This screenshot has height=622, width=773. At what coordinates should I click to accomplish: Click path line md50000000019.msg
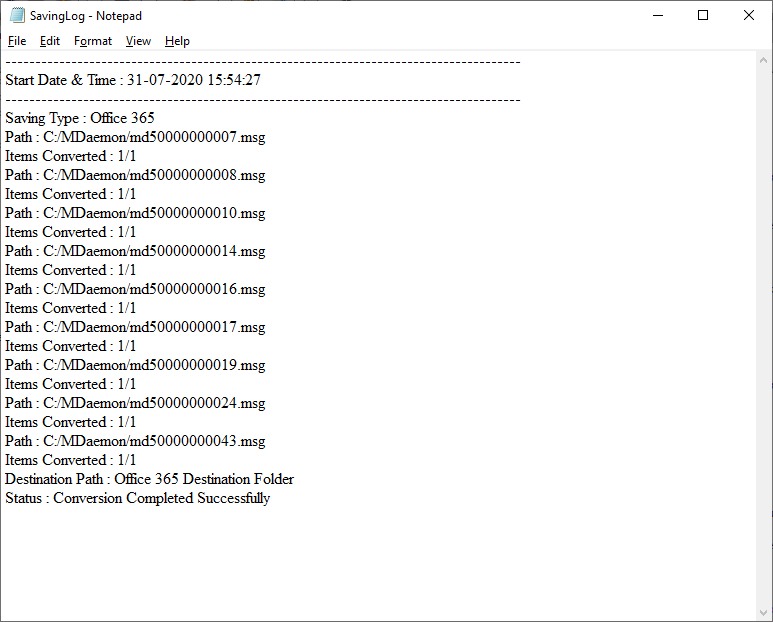pyautogui.click(x=135, y=365)
